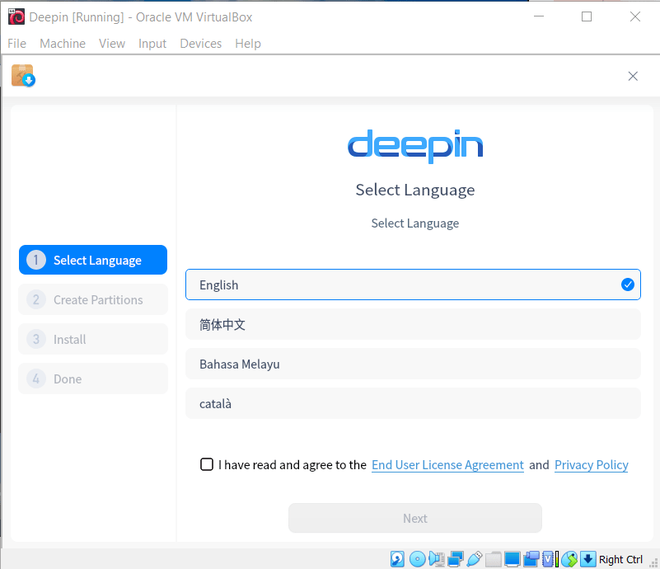The image size is (660, 569).
Task: Click the blue checkmark on English row
Action: click(x=628, y=284)
